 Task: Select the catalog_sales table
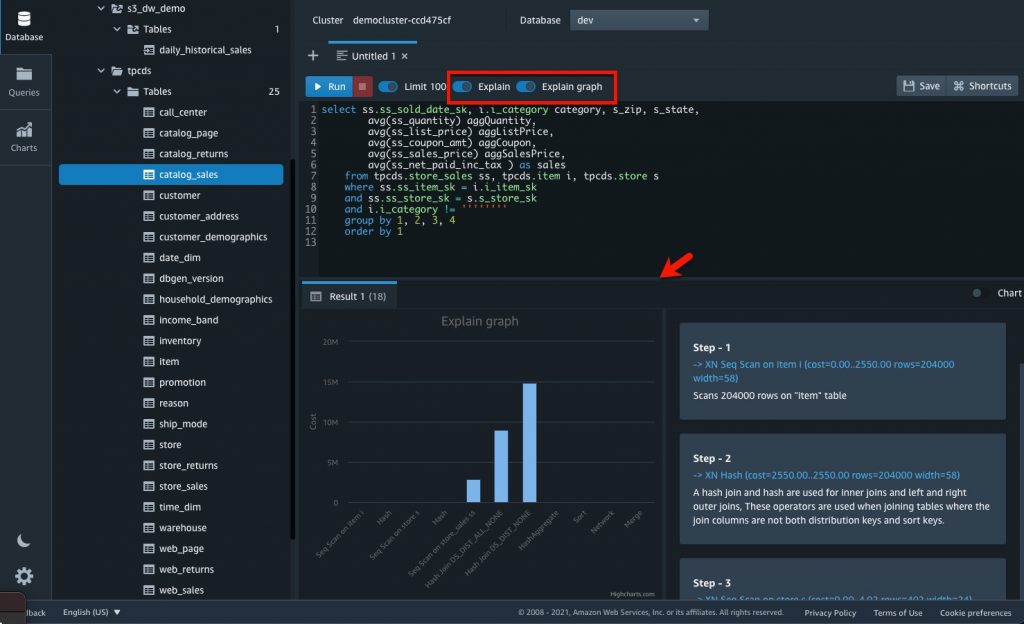[x=171, y=174]
